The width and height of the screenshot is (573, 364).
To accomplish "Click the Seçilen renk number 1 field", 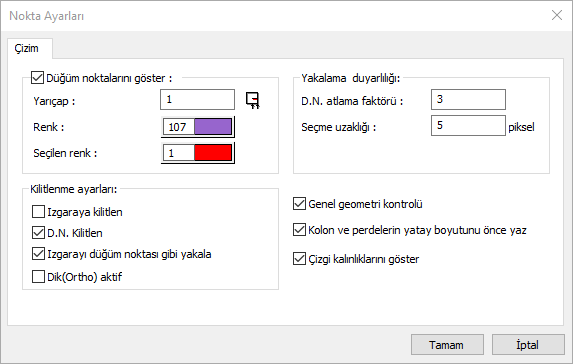I will tap(178, 153).
